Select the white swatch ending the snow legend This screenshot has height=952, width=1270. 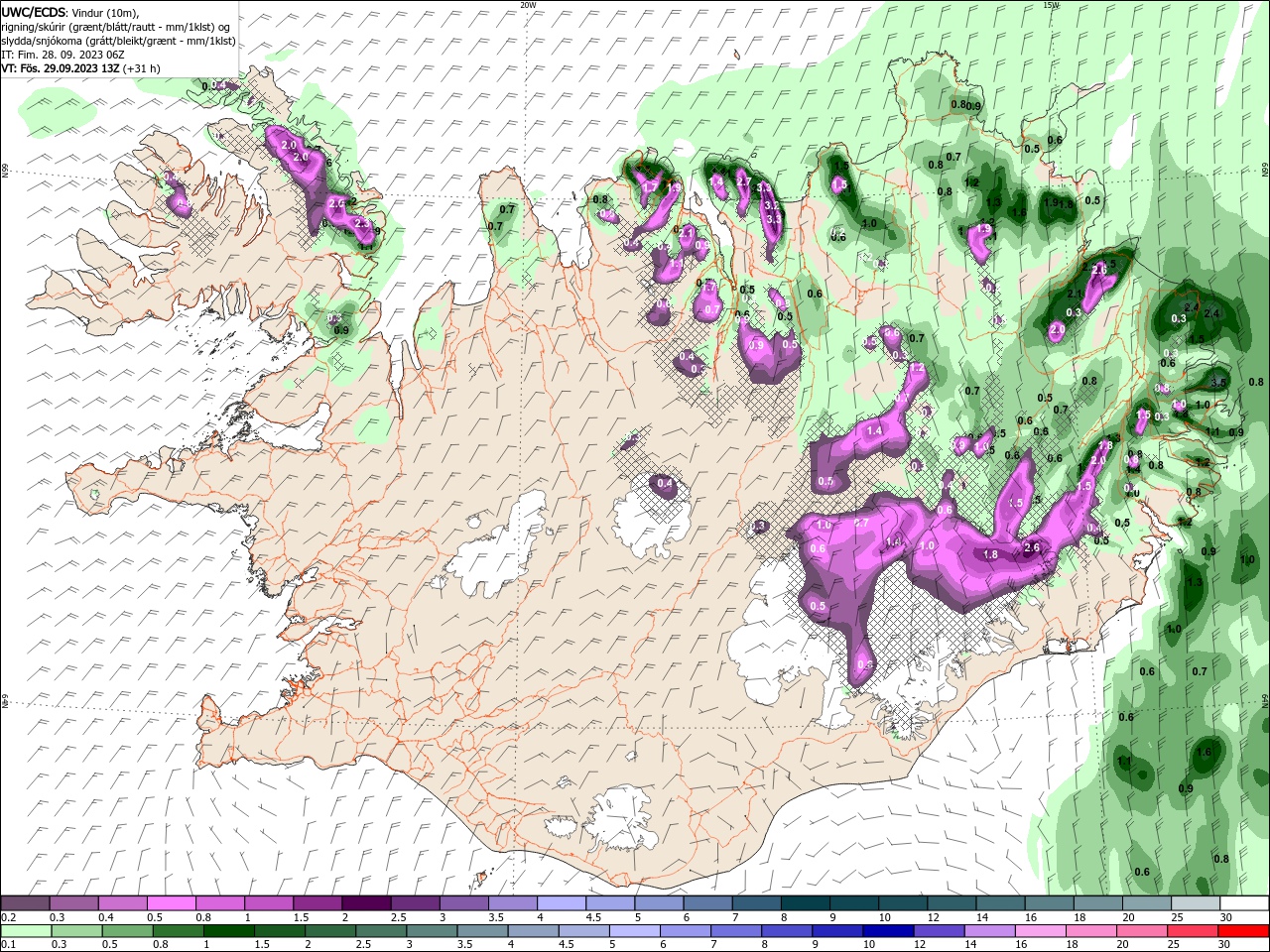[1244, 903]
